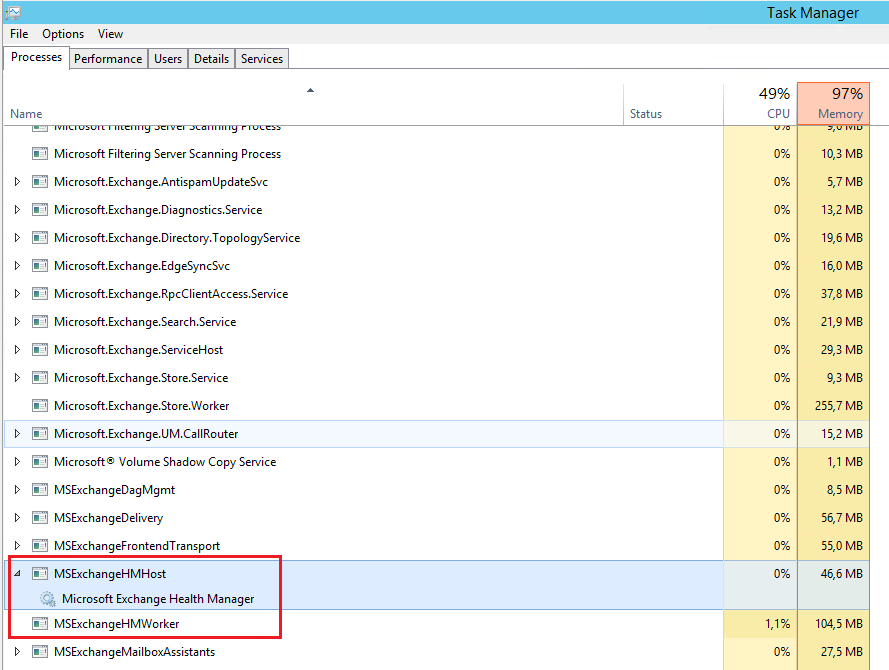Select the Microsoft Exchange Health Manager service entry
This screenshot has height=670, width=889.
158,599
